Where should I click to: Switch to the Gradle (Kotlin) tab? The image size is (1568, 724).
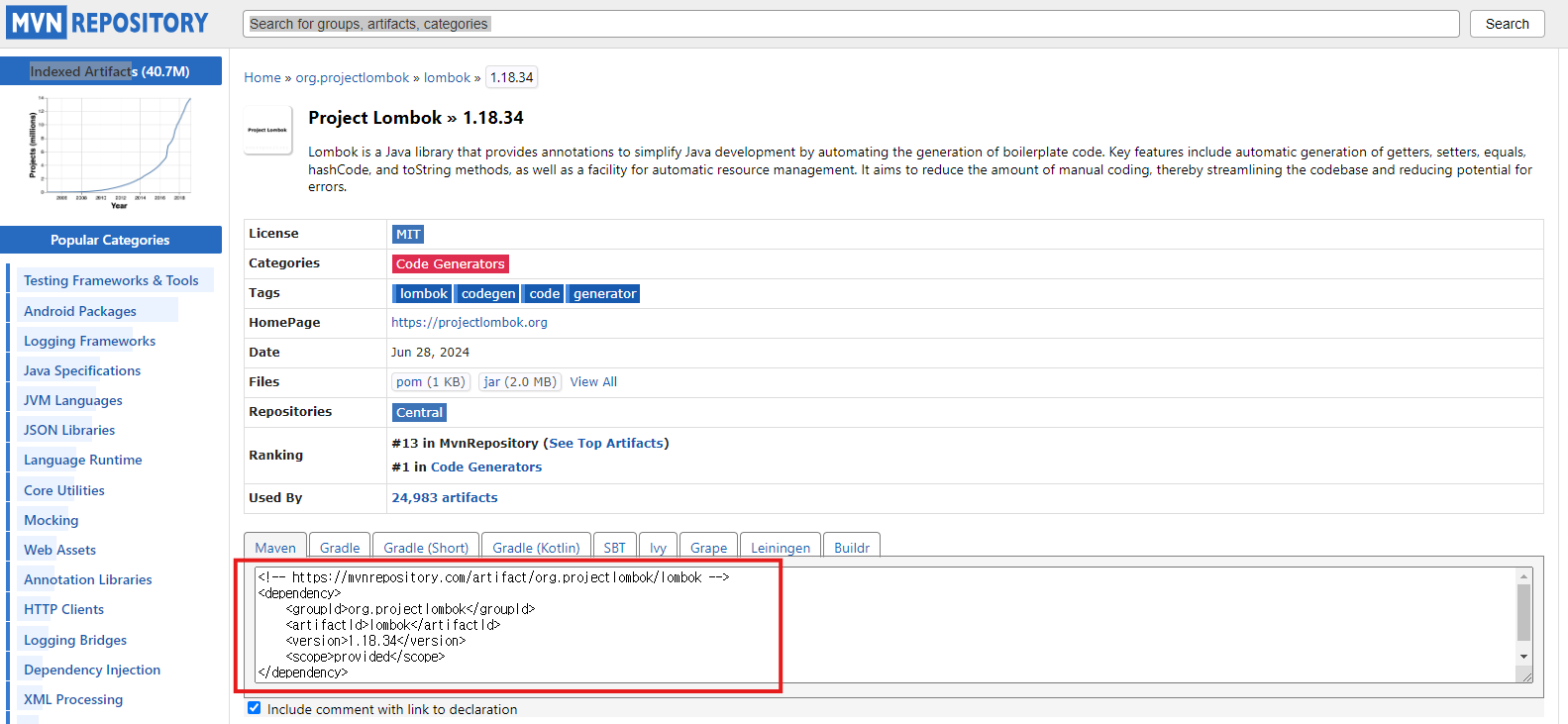[536, 547]
